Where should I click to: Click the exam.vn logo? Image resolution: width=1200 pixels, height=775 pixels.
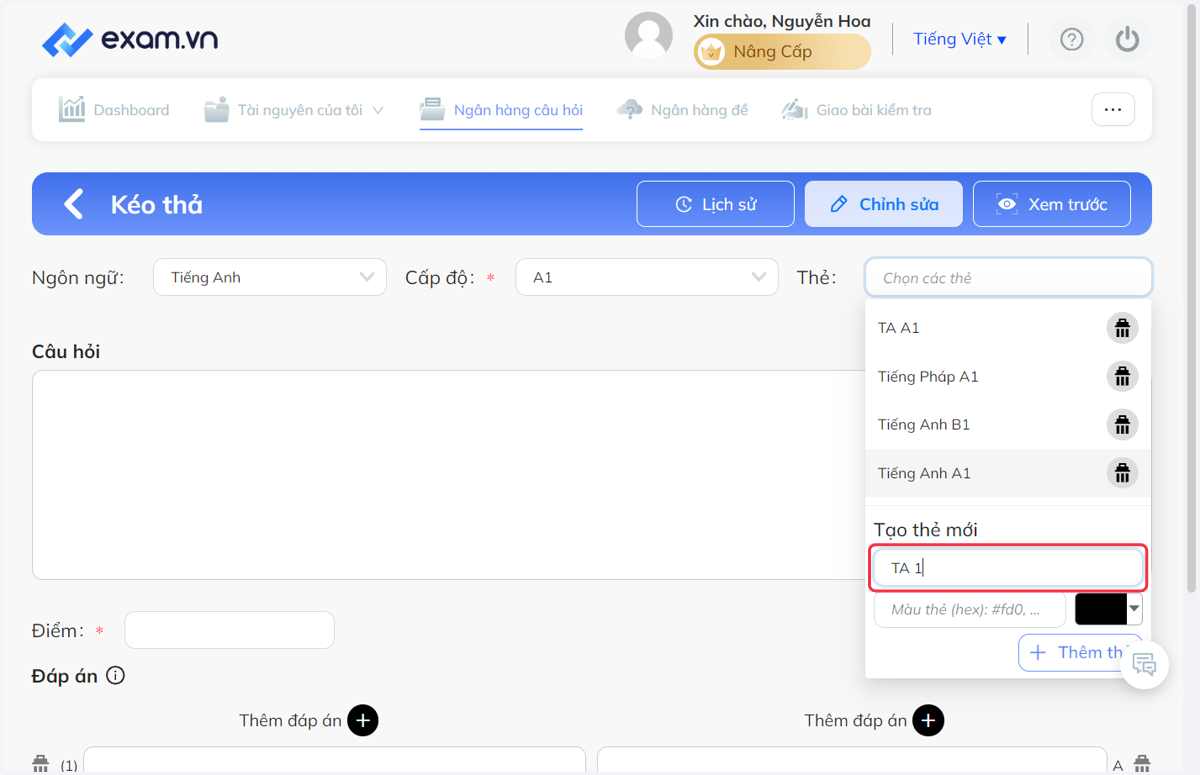click(130, 40)
